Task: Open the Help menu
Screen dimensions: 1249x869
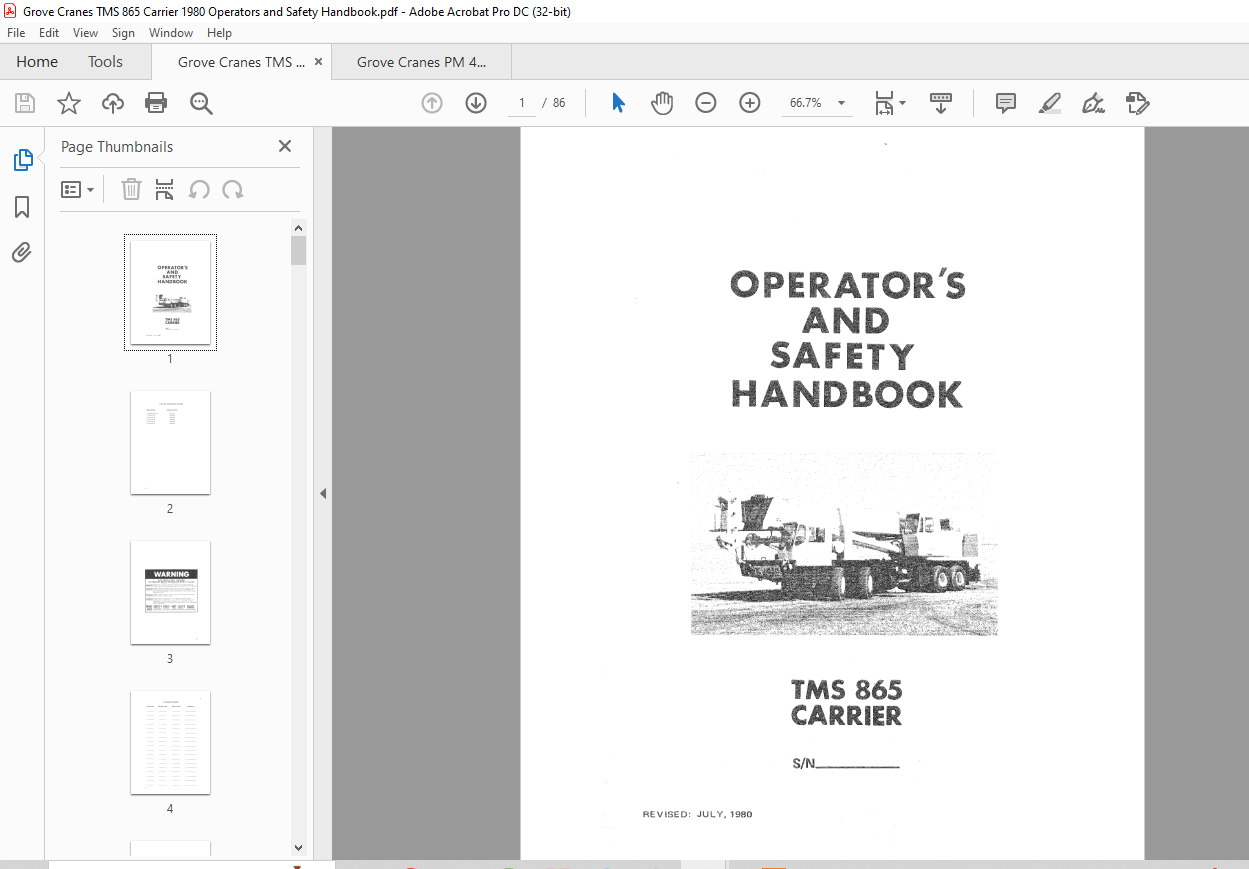Action: point(219,33)
